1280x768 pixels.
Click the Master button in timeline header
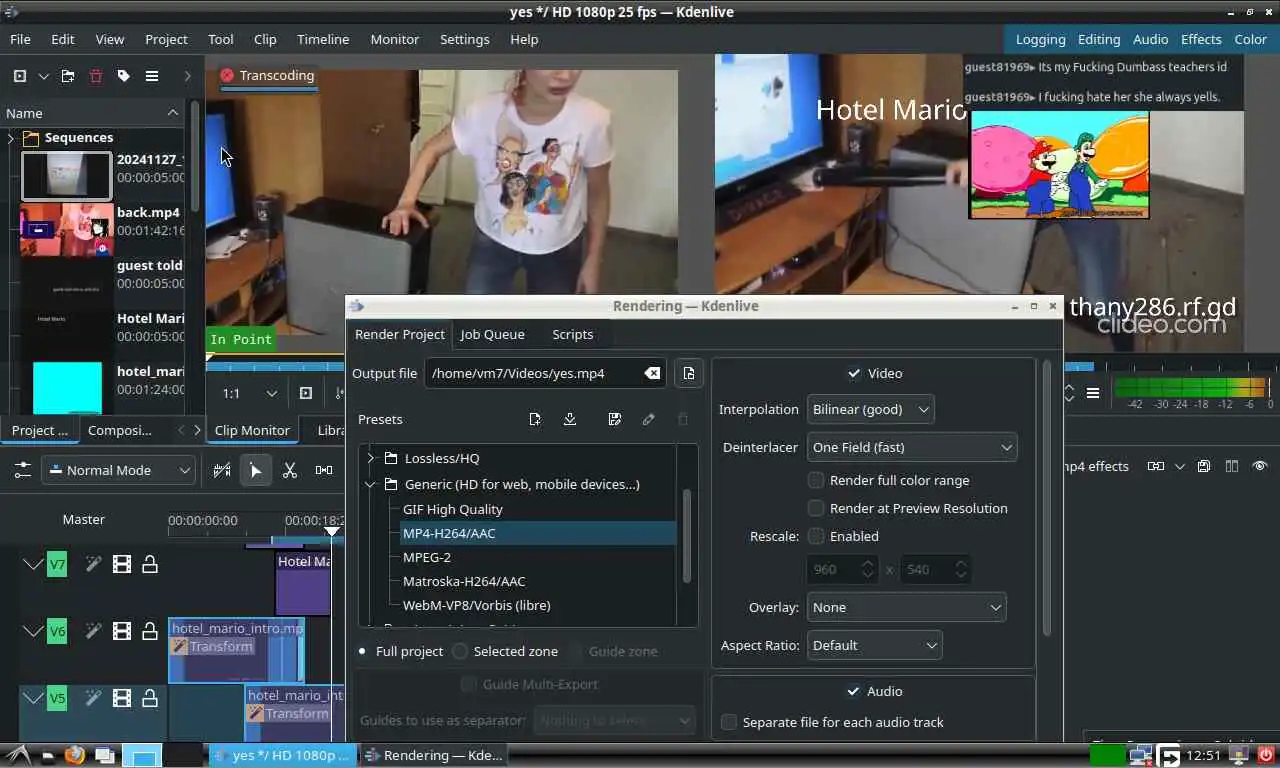84,519
